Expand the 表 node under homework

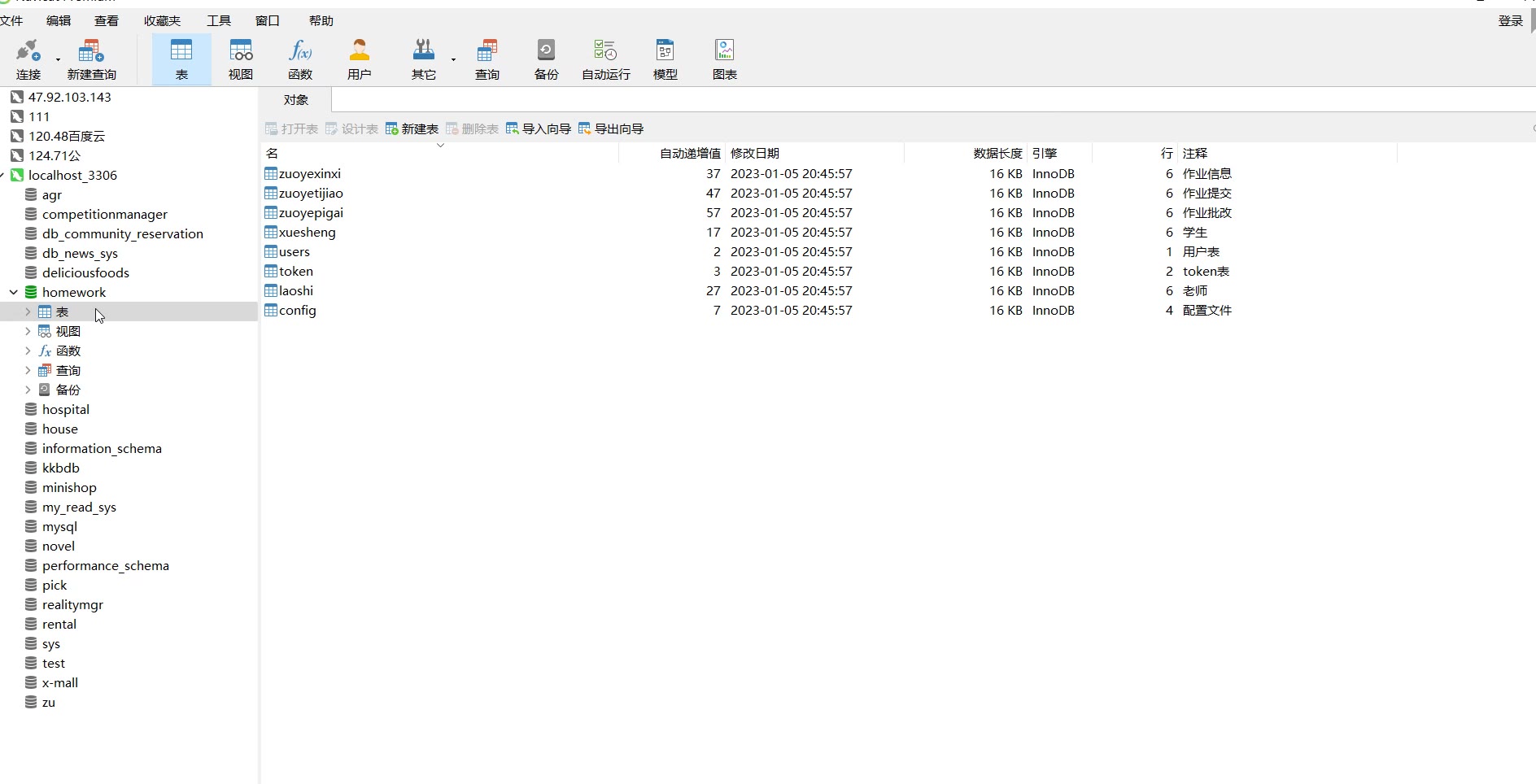click(28, 311)
